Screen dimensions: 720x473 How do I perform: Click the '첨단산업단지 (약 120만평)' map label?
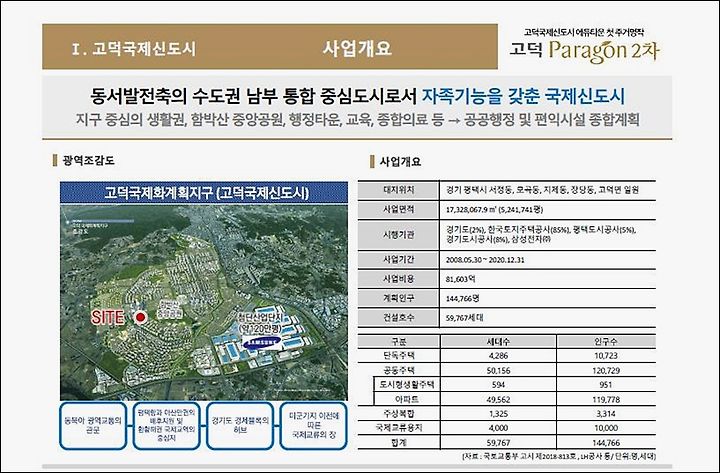[x=260, y=323]
